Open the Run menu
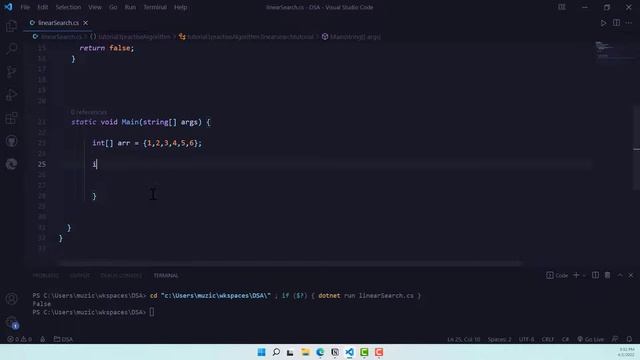This screenshot has width=640, height=360. [x=130, y=7]
